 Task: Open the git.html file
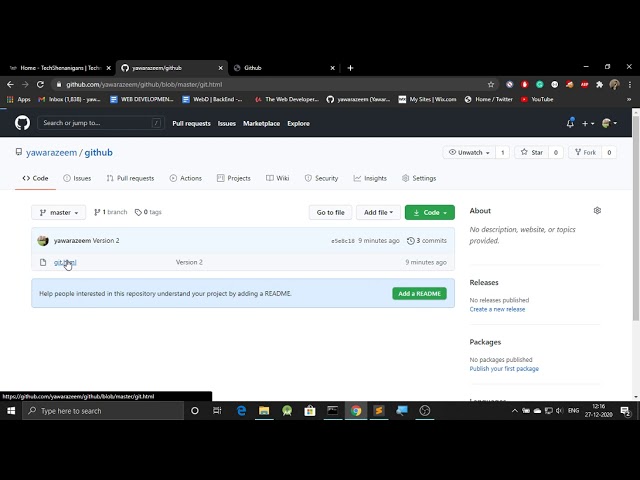[x=65, y=262]
